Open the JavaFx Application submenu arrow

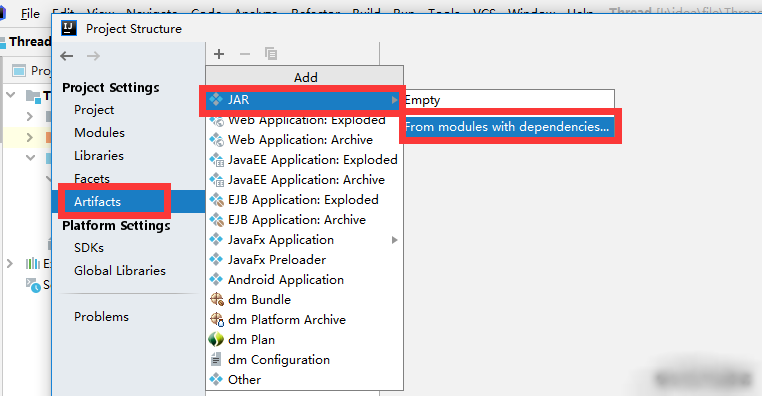[395, 240]
